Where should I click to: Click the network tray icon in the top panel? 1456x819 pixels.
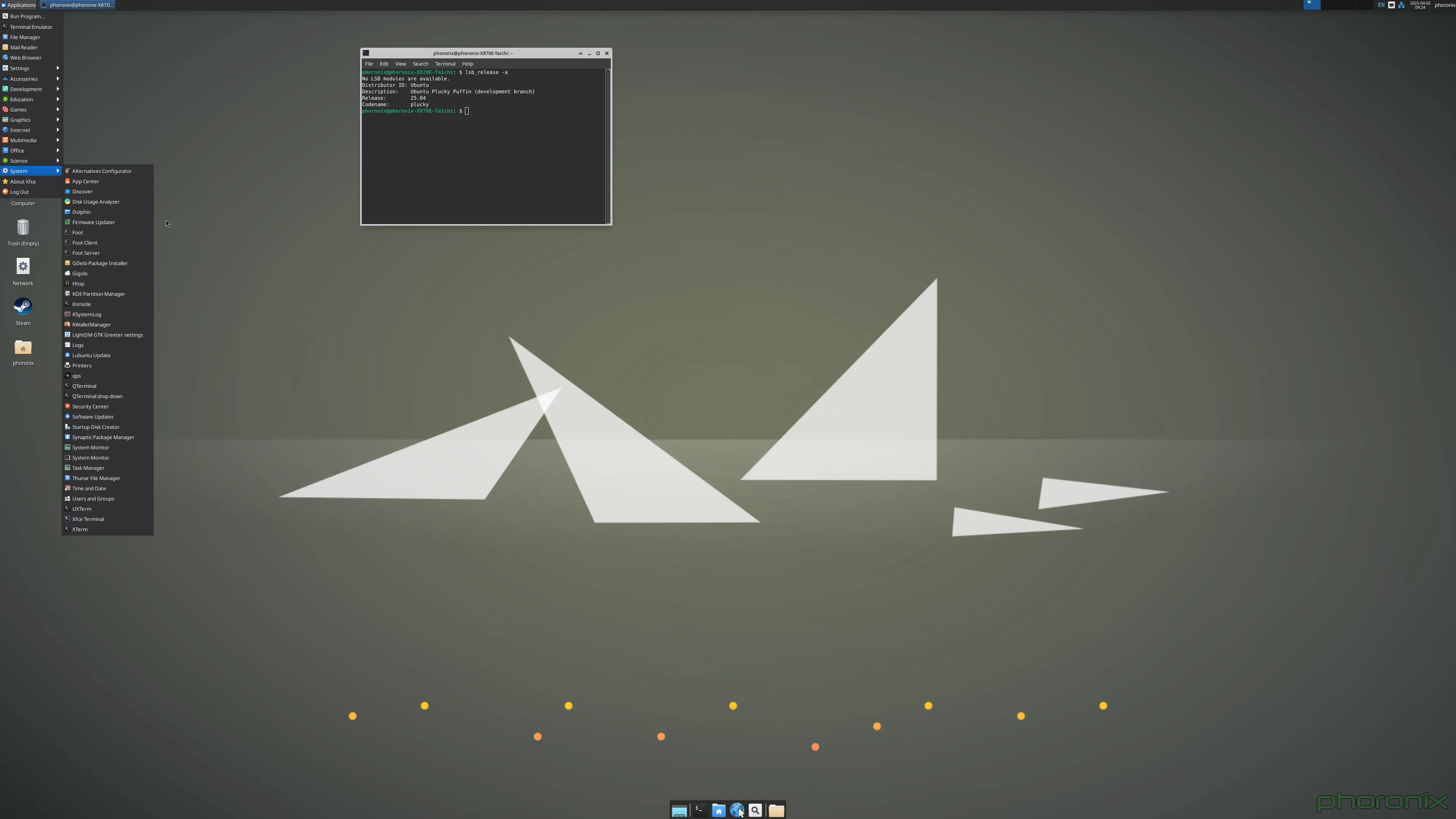[1401, 5]
